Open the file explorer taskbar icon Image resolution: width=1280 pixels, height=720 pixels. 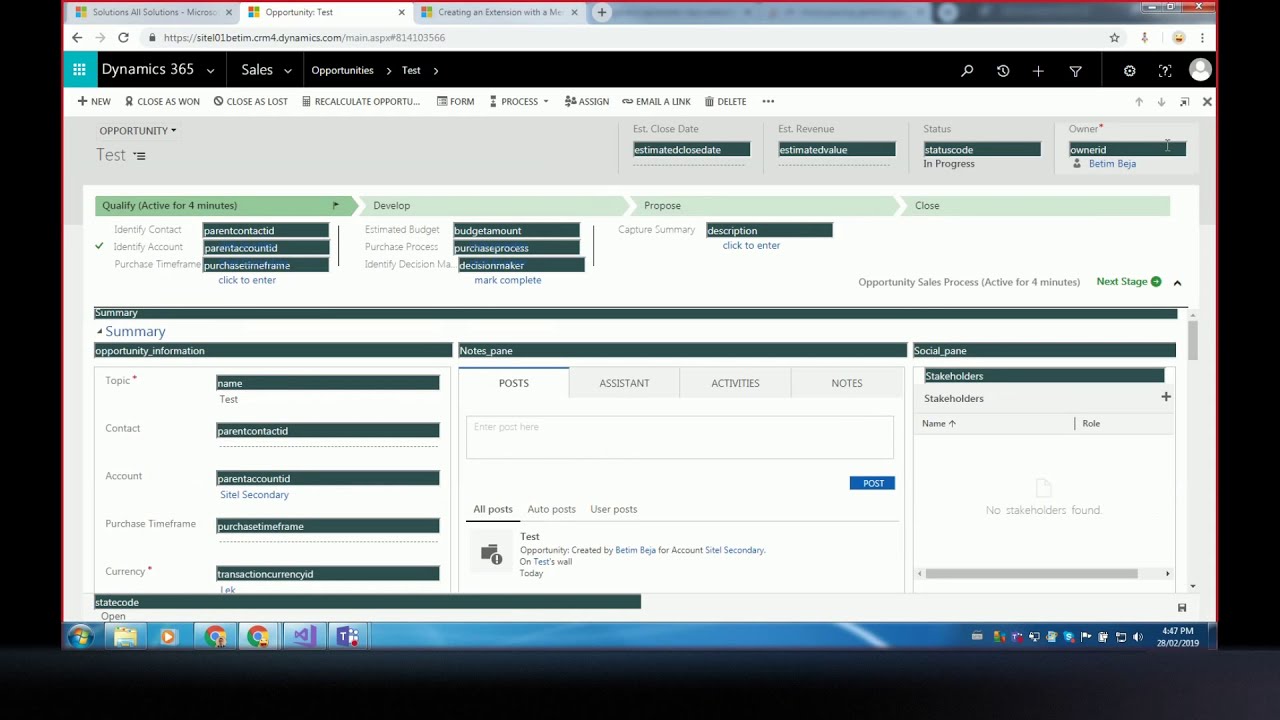(125, 636)
